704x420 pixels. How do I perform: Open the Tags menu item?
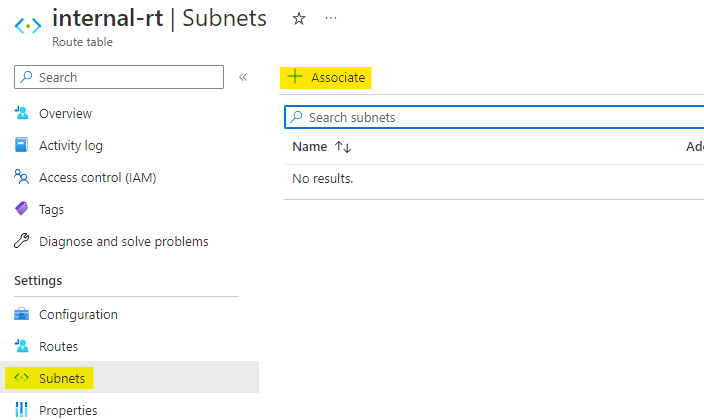tap(51, 209)
